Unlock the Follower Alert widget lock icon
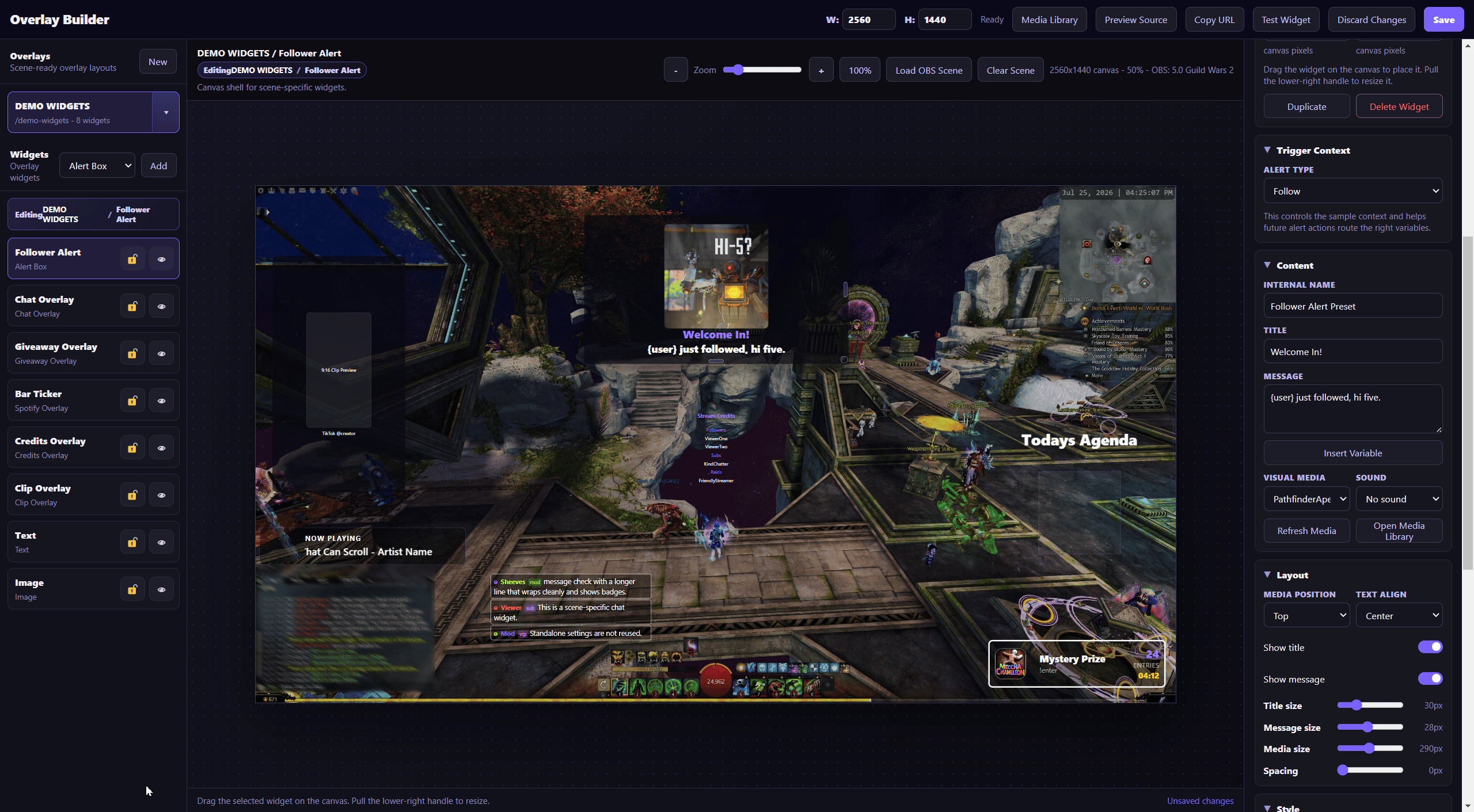Screen dimensions: 1474x812 coord(132,259)
